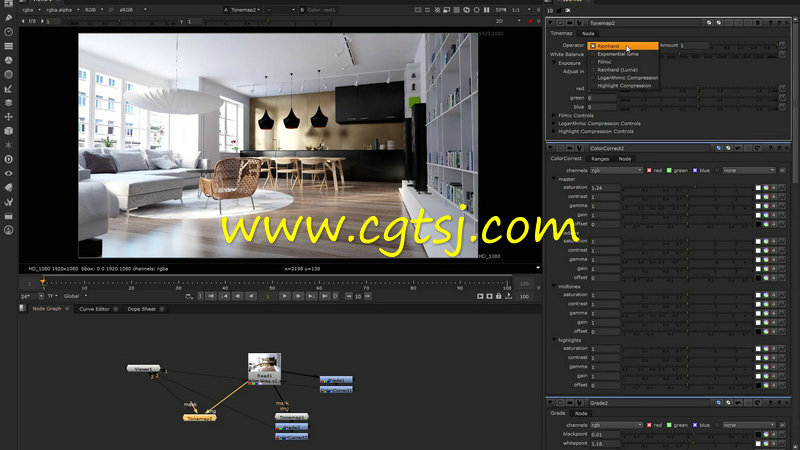
Task: Click master gamma slider track
Action: pyautogui.click(x=687, y=206)
